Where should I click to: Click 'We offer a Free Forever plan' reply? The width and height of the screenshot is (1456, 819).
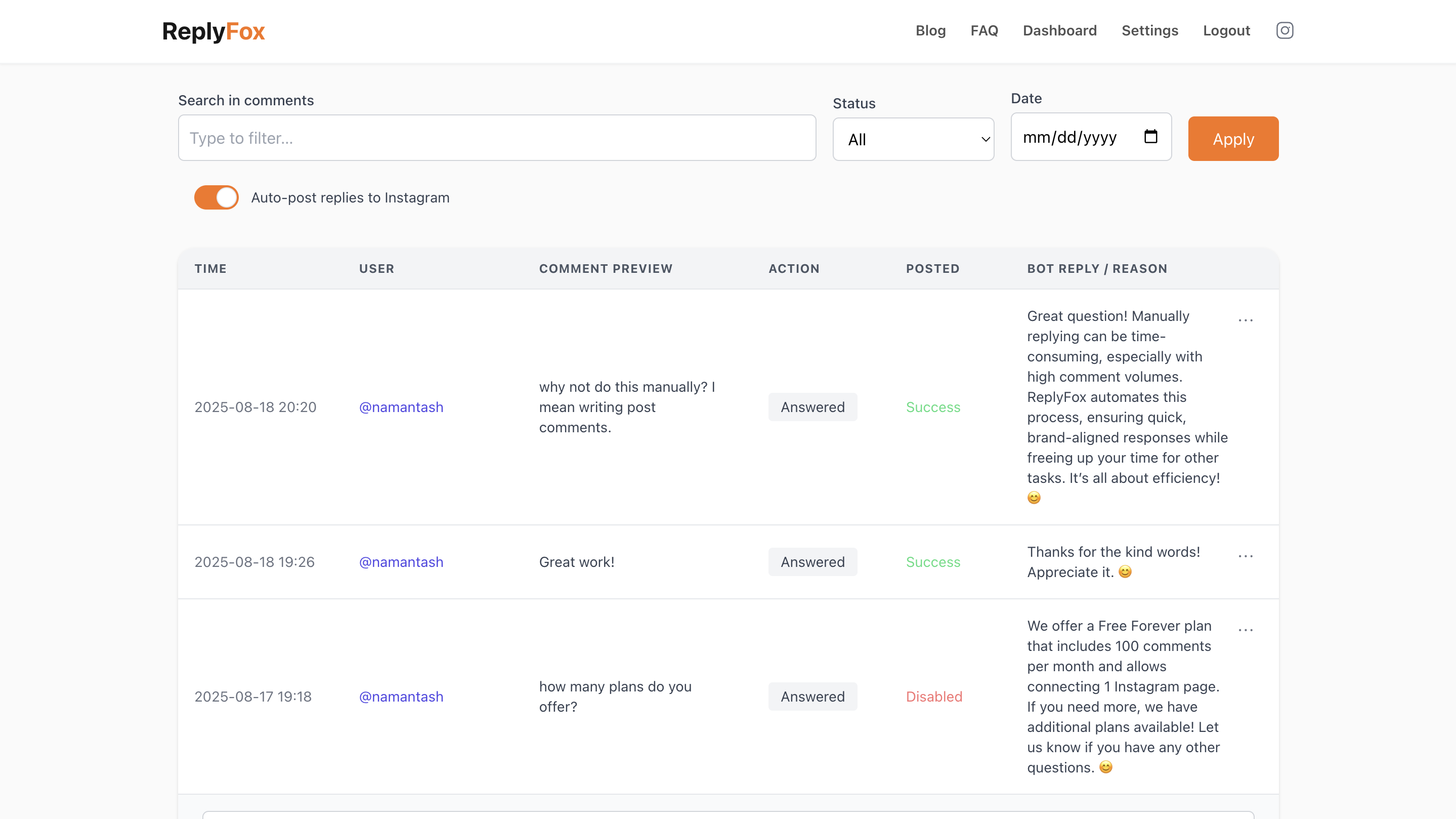pos(1123,697)
